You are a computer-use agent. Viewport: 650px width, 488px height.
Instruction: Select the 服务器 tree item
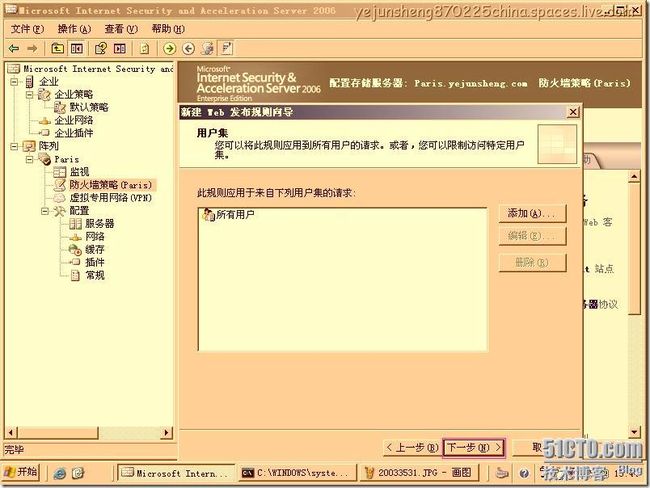99,223
